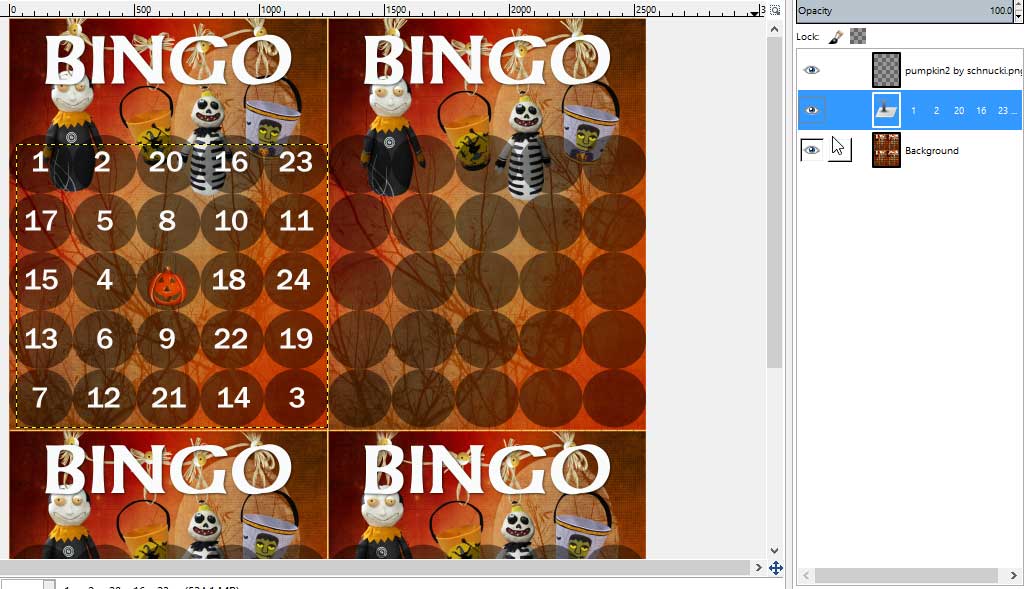Adjust the layer Opacity slider
This screenshot has width=1026, height=589.
[x=904, y=11]
